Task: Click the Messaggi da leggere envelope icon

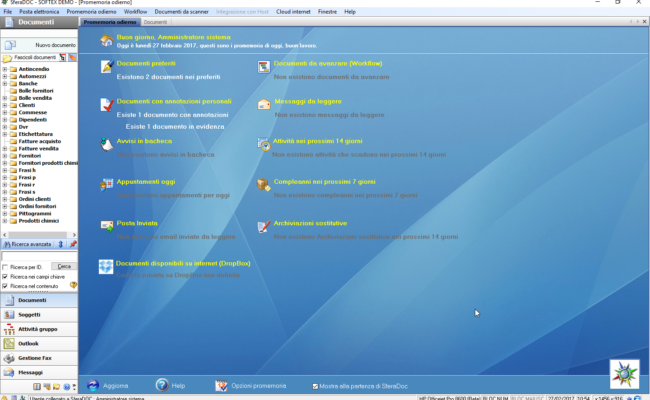Action: click(x=264, y=104)
